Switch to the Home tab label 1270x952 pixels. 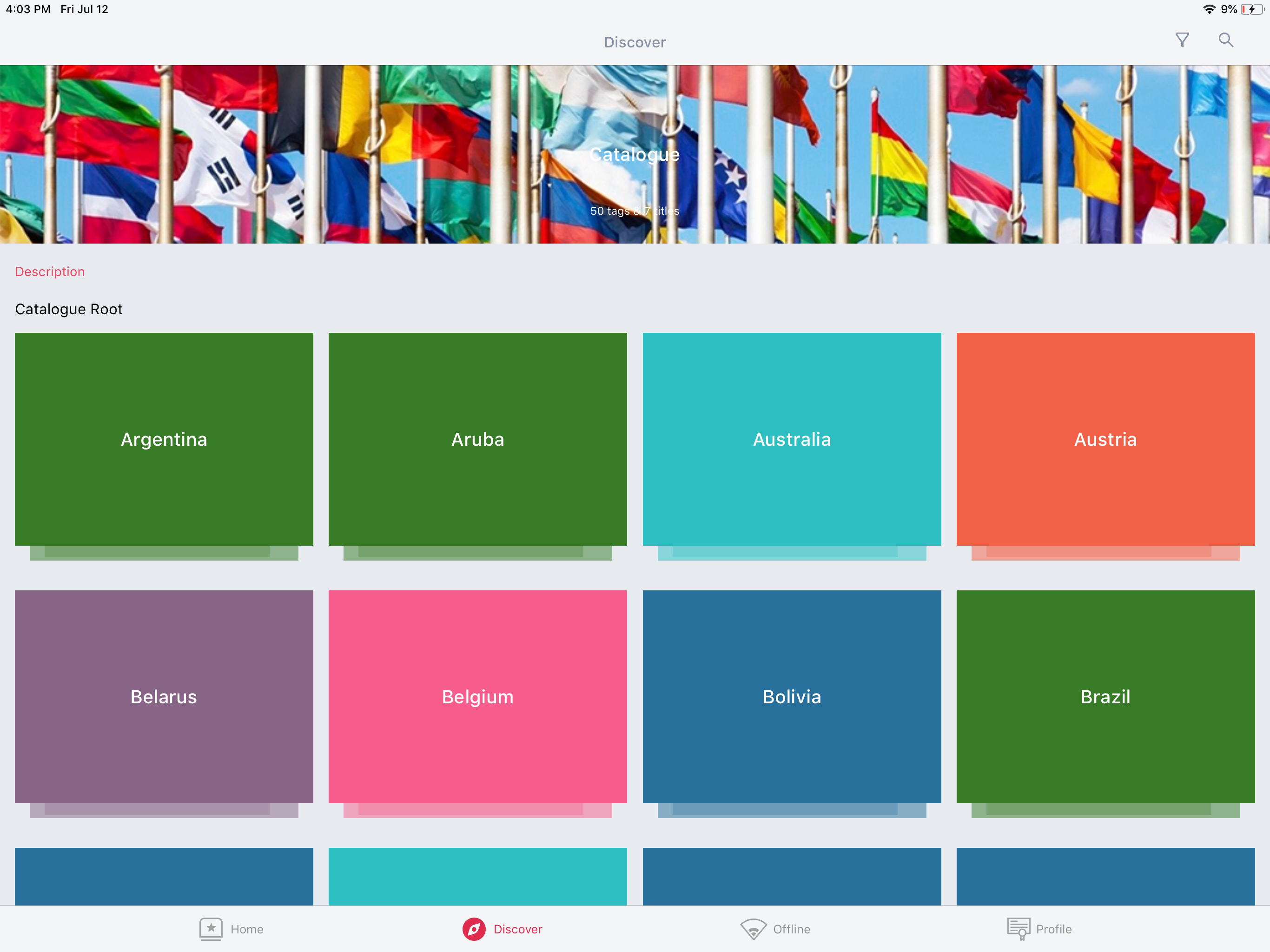[x=247, y=929]
